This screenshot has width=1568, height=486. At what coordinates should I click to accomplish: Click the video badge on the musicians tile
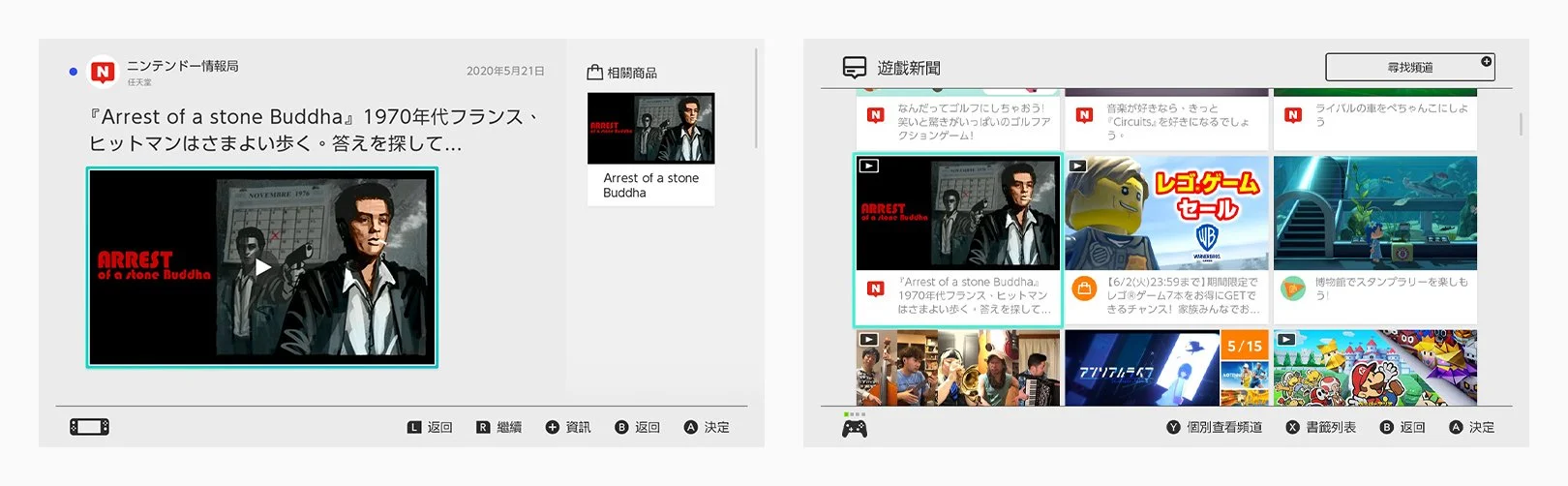pos(869,340)
